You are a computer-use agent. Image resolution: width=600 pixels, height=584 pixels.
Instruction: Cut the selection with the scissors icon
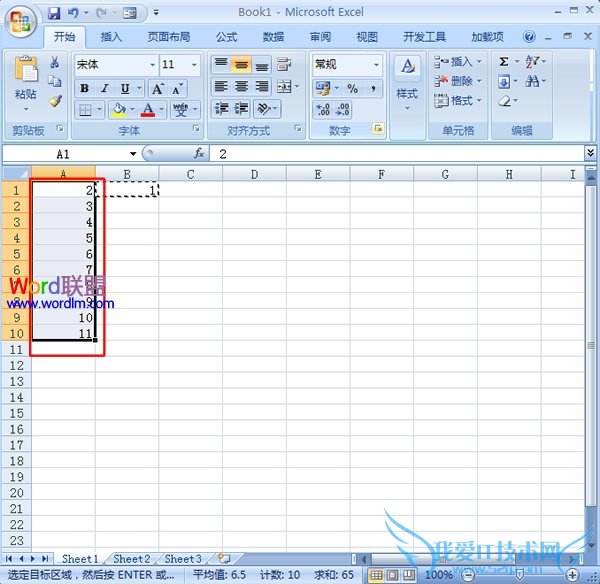pos(55,62)
